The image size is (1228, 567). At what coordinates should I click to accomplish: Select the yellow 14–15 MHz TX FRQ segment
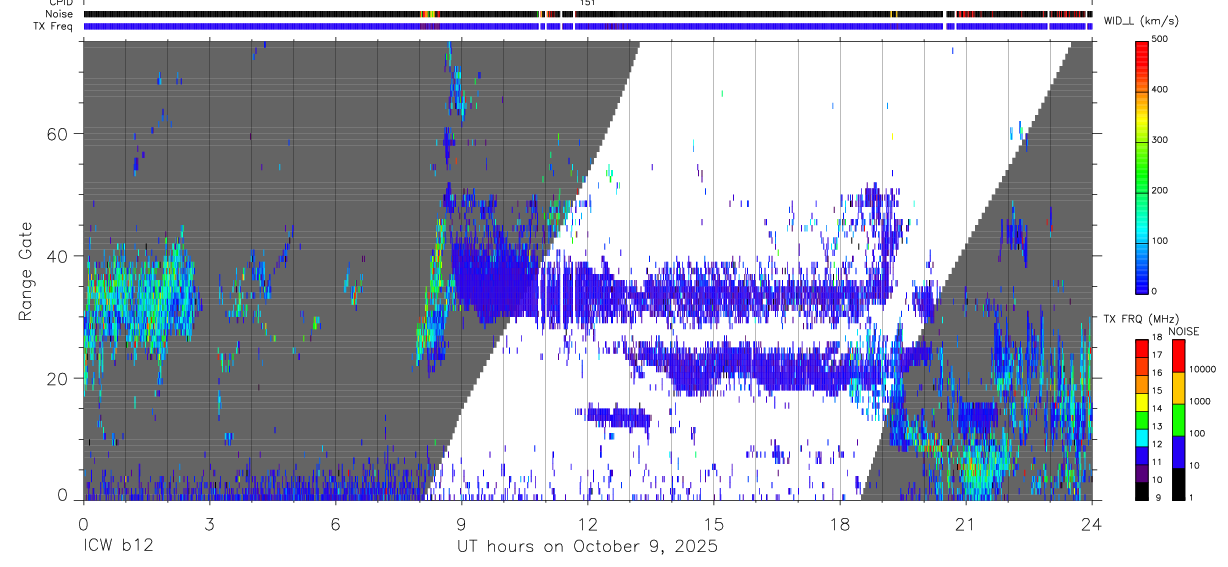pos(1142,400)
